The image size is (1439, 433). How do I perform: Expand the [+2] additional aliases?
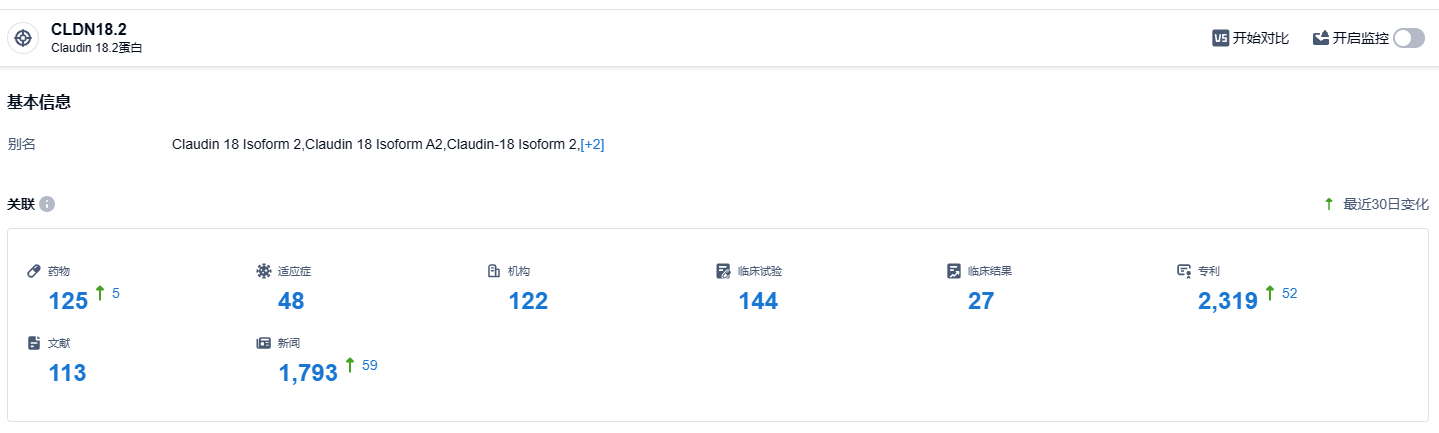(592, 144)
